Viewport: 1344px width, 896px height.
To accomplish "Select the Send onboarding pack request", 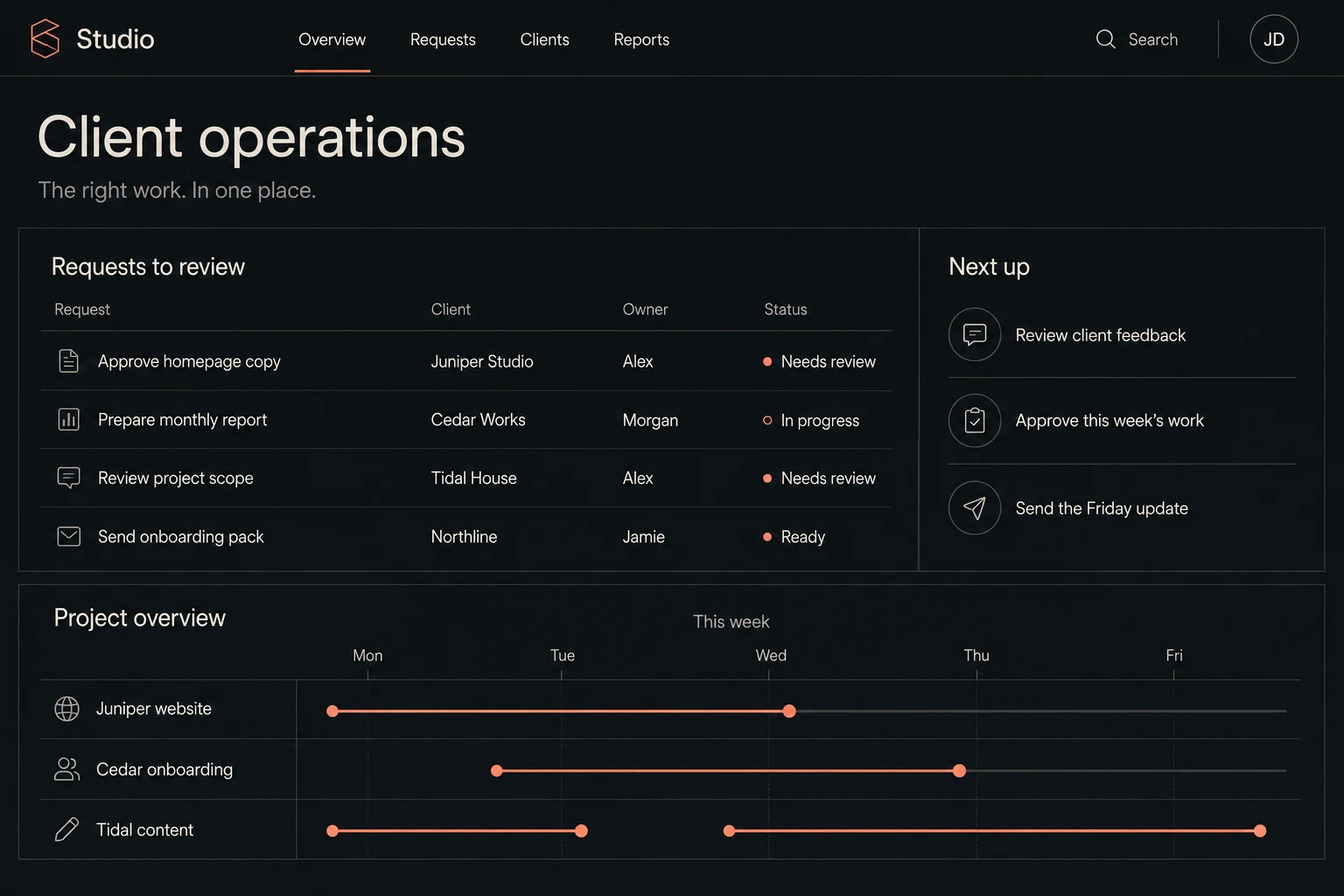I will (180, 536).
